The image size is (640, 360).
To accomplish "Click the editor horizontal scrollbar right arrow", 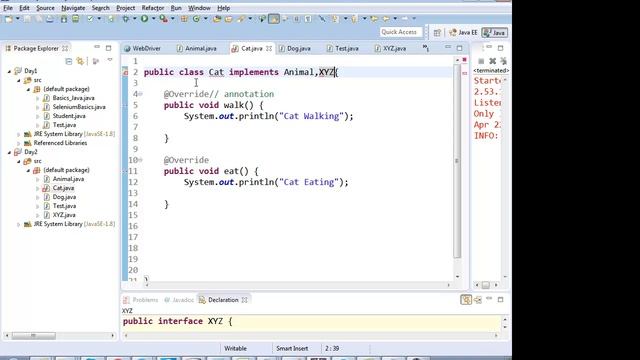I will tap(449, 285).
